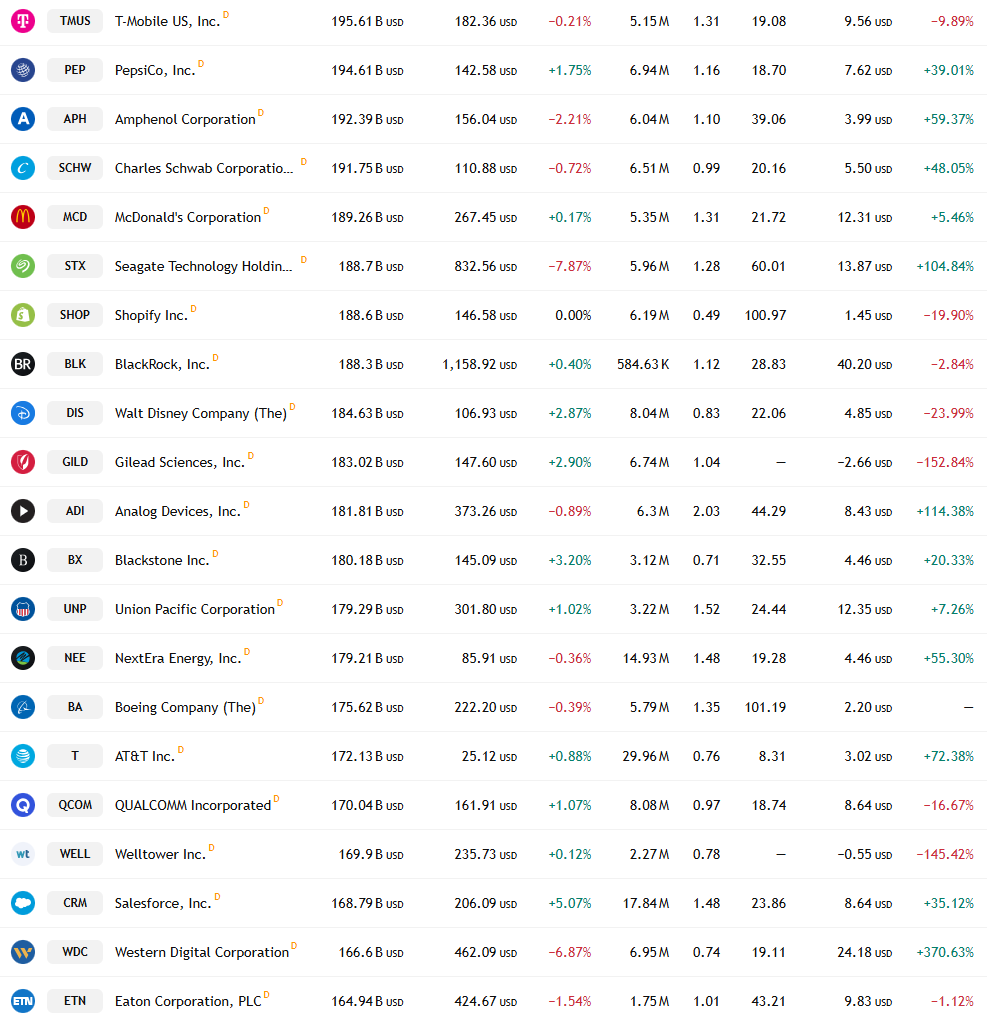Select the SCHW ticker badge
987x1023 pixels.
pyautogui.click(x=75, y=168)
